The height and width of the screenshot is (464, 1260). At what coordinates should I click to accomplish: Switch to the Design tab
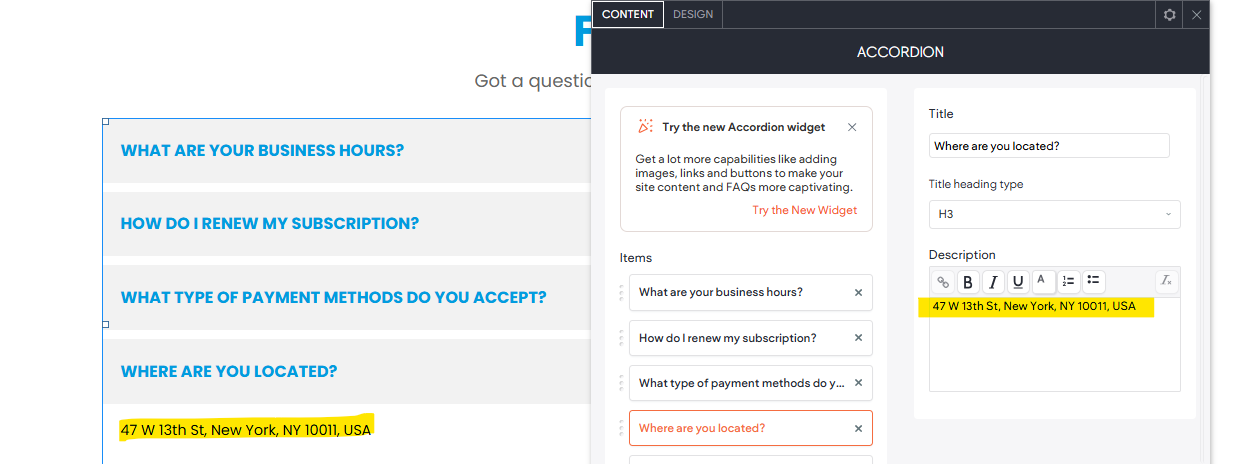pyautogui.click(x=693, y=14)
